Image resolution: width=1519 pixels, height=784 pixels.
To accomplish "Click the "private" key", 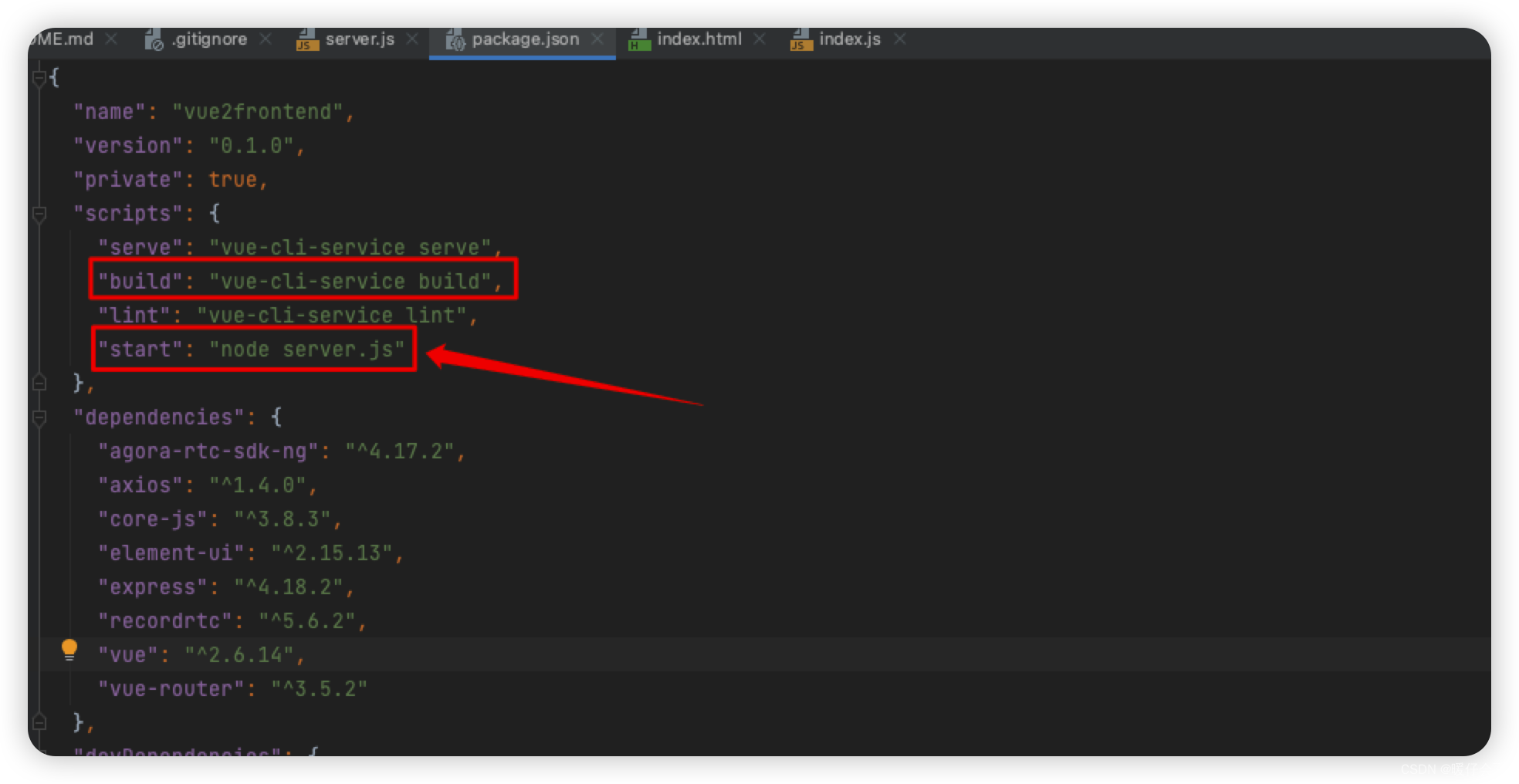I will [x=127, y=180].
